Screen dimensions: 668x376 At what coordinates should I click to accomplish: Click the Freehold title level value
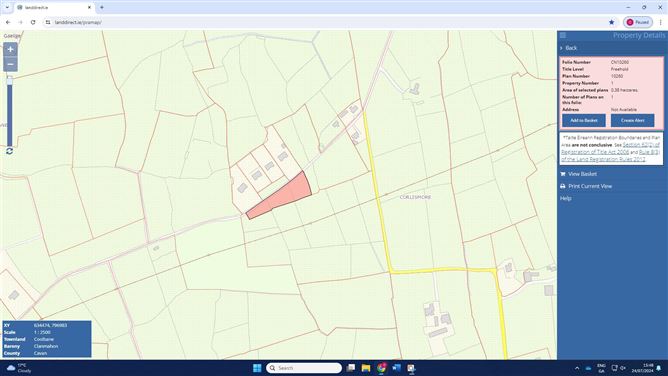619,69
